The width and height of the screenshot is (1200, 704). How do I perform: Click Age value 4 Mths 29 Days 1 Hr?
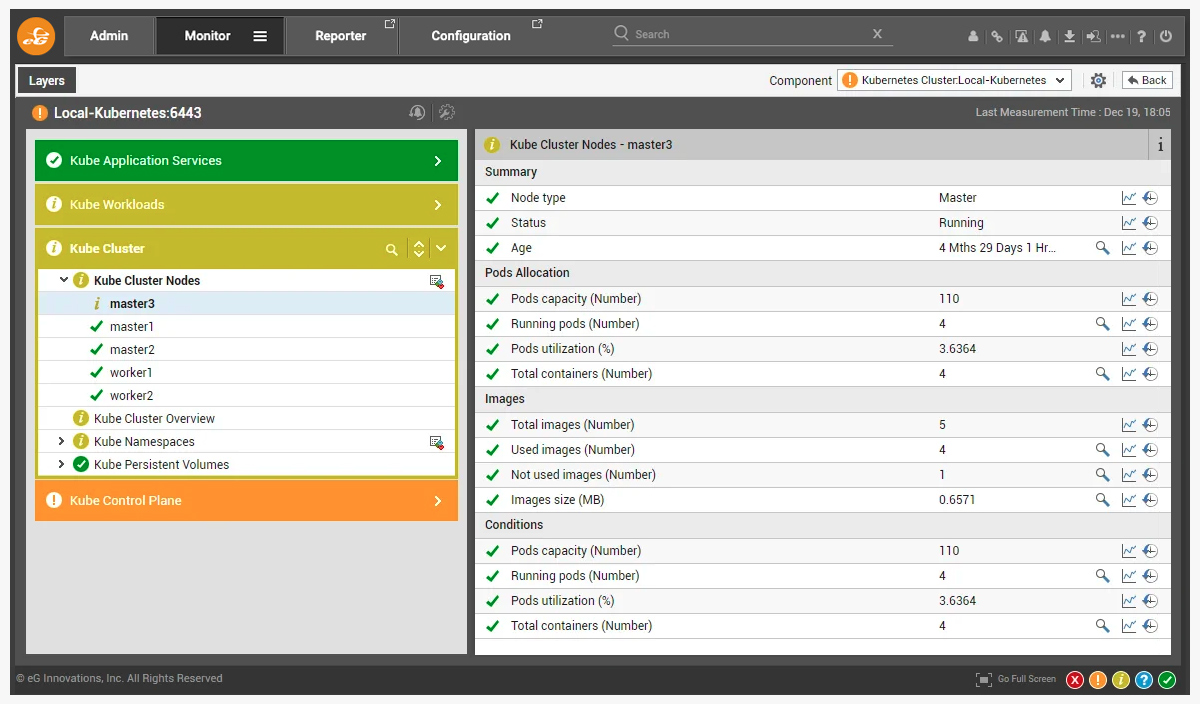pyautogui.click(x=997, y=248)
